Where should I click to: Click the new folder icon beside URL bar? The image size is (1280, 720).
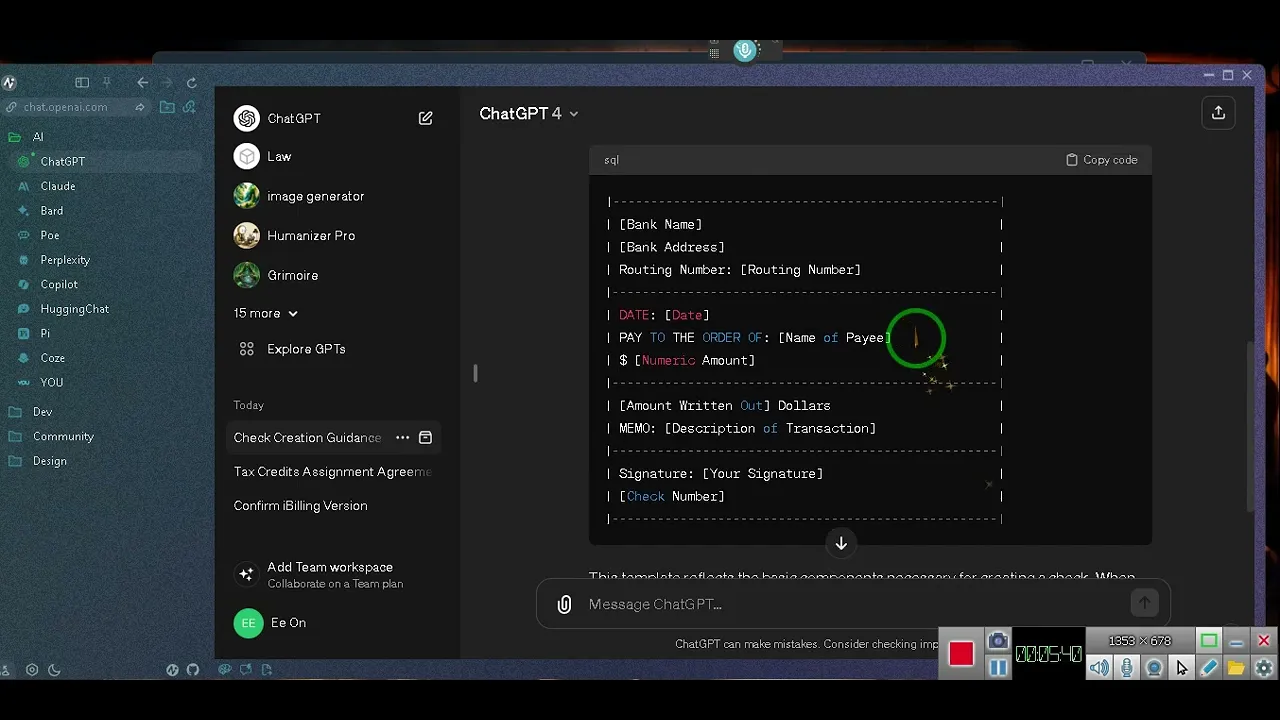click(x=167, y=107)
